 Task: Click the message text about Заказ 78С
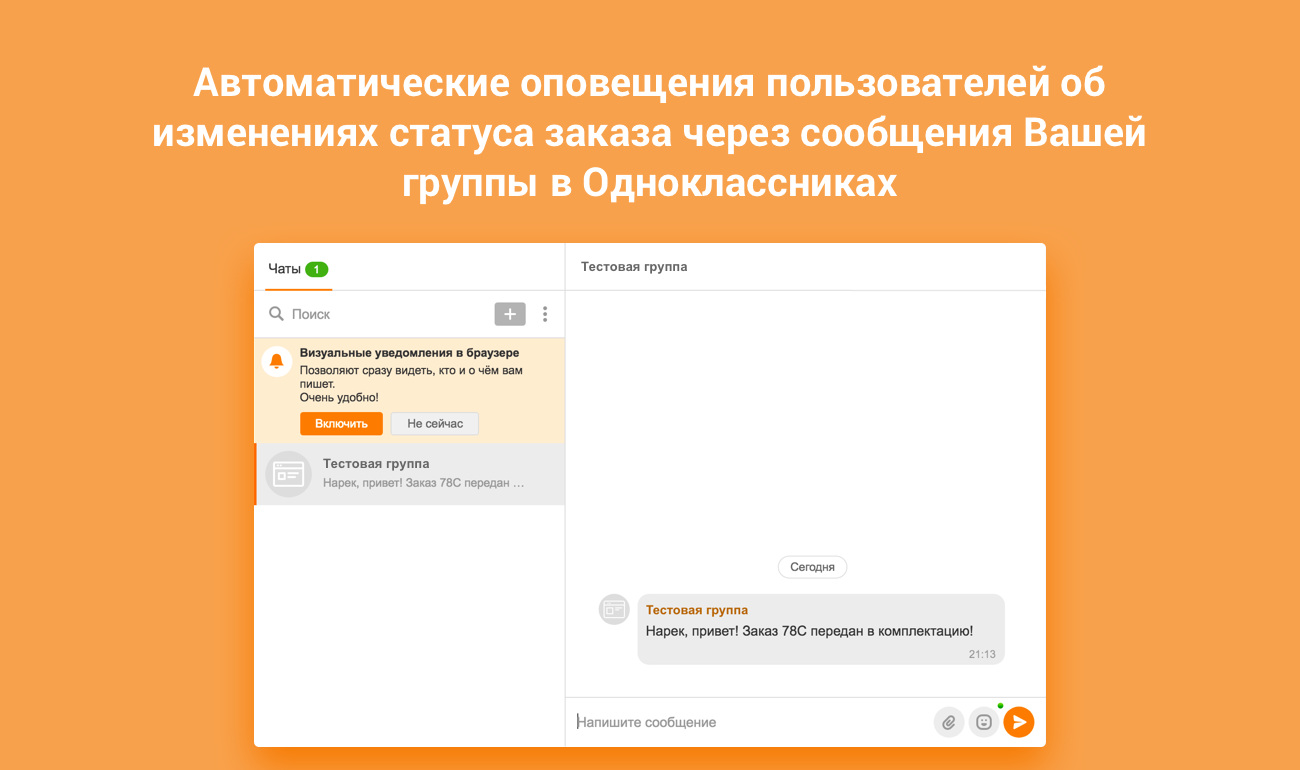point(810,631)
